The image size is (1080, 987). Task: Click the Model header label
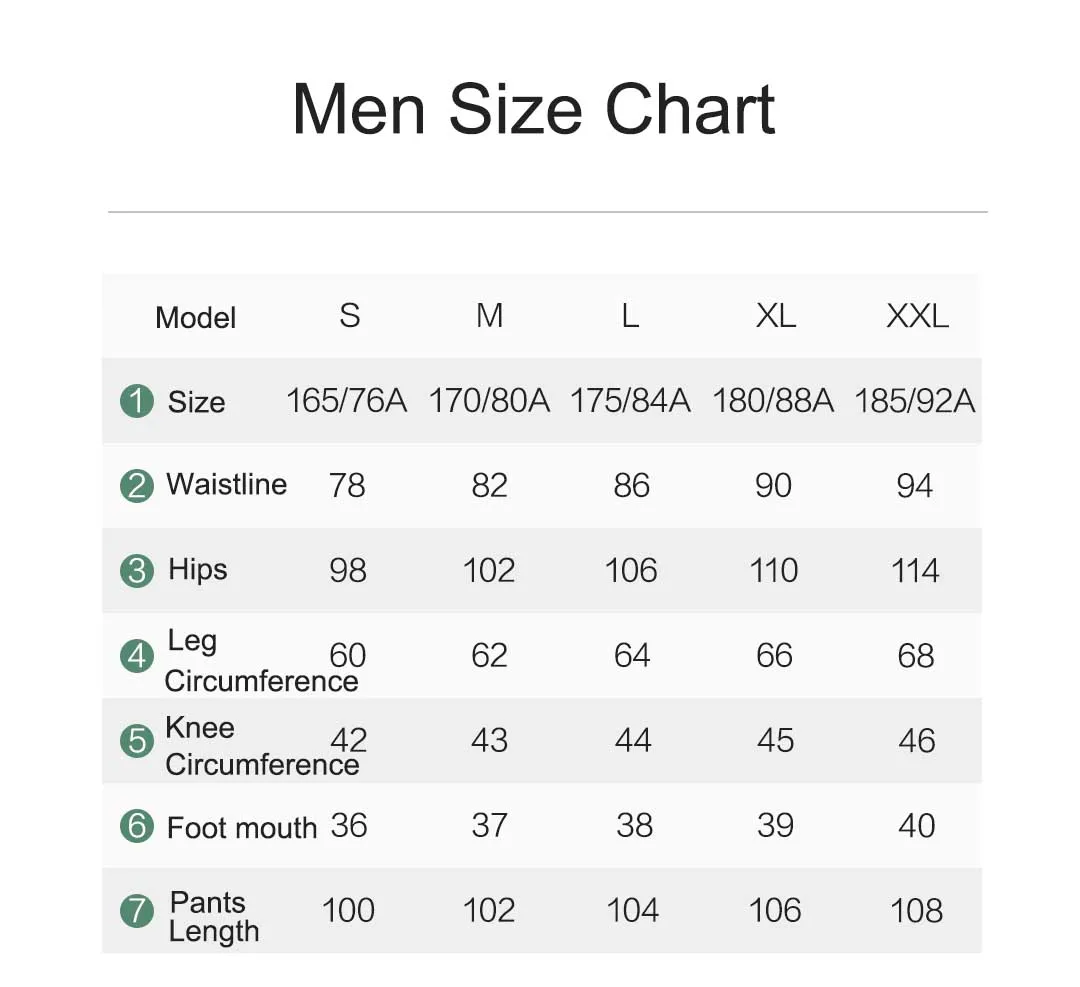[x=196, y=318]
